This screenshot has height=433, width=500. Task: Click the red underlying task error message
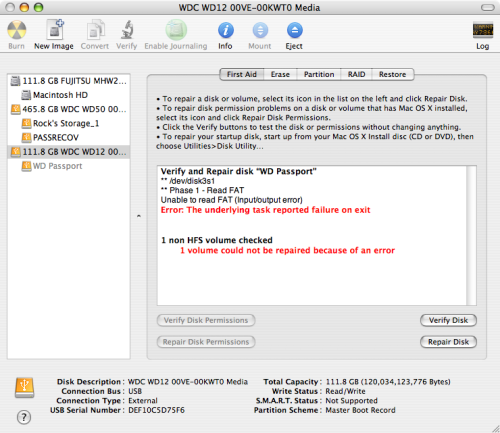tap(265, 210)
